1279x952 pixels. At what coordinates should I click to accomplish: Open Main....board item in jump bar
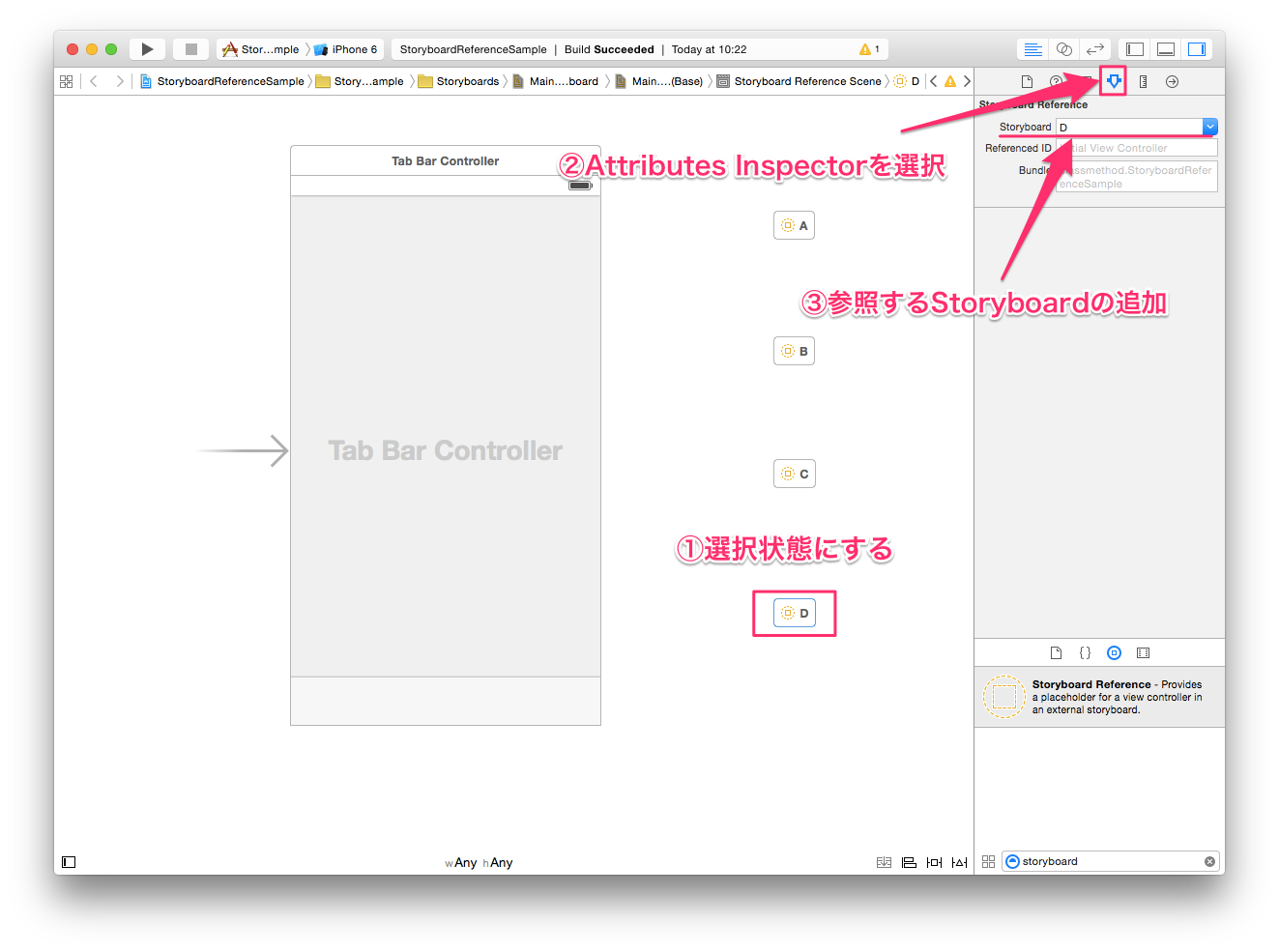pos(556,81)
